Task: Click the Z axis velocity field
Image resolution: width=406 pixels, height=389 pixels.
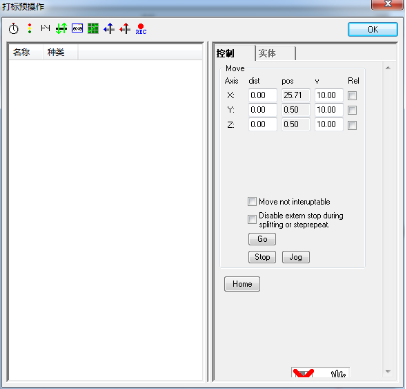Action: click(x=329, y=124)
